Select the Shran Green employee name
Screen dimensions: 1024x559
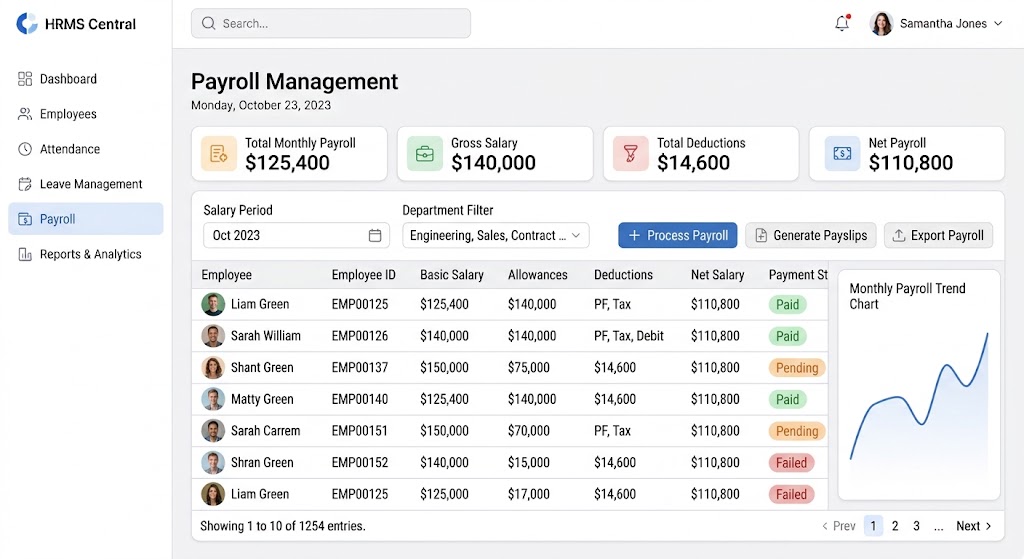[262, 462]
